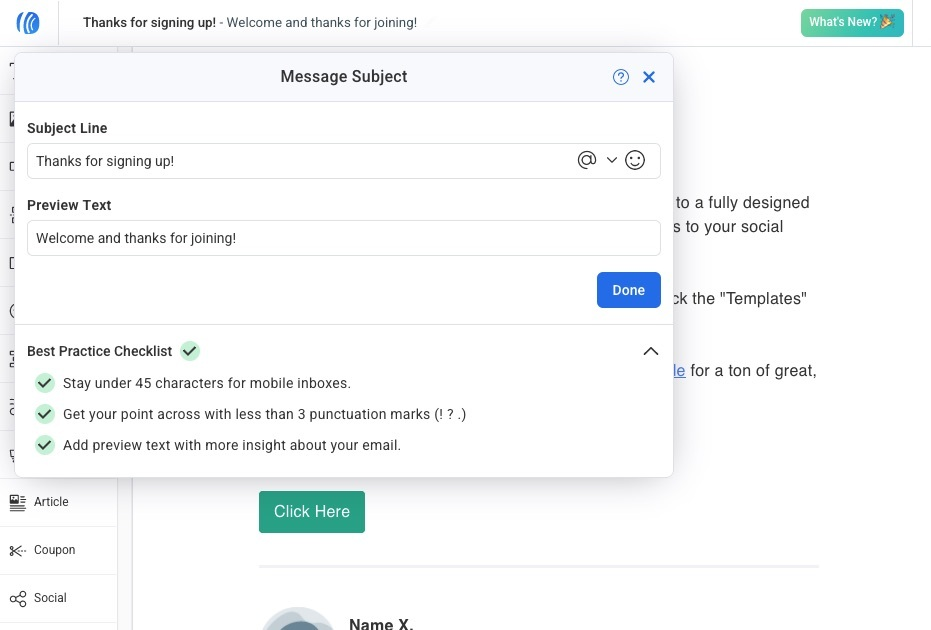Image resolution: width=931 pixels, height=630 pixels.
Task: Toggle the check for the punctuation marks guideline
Action: [x=44, y=414]
